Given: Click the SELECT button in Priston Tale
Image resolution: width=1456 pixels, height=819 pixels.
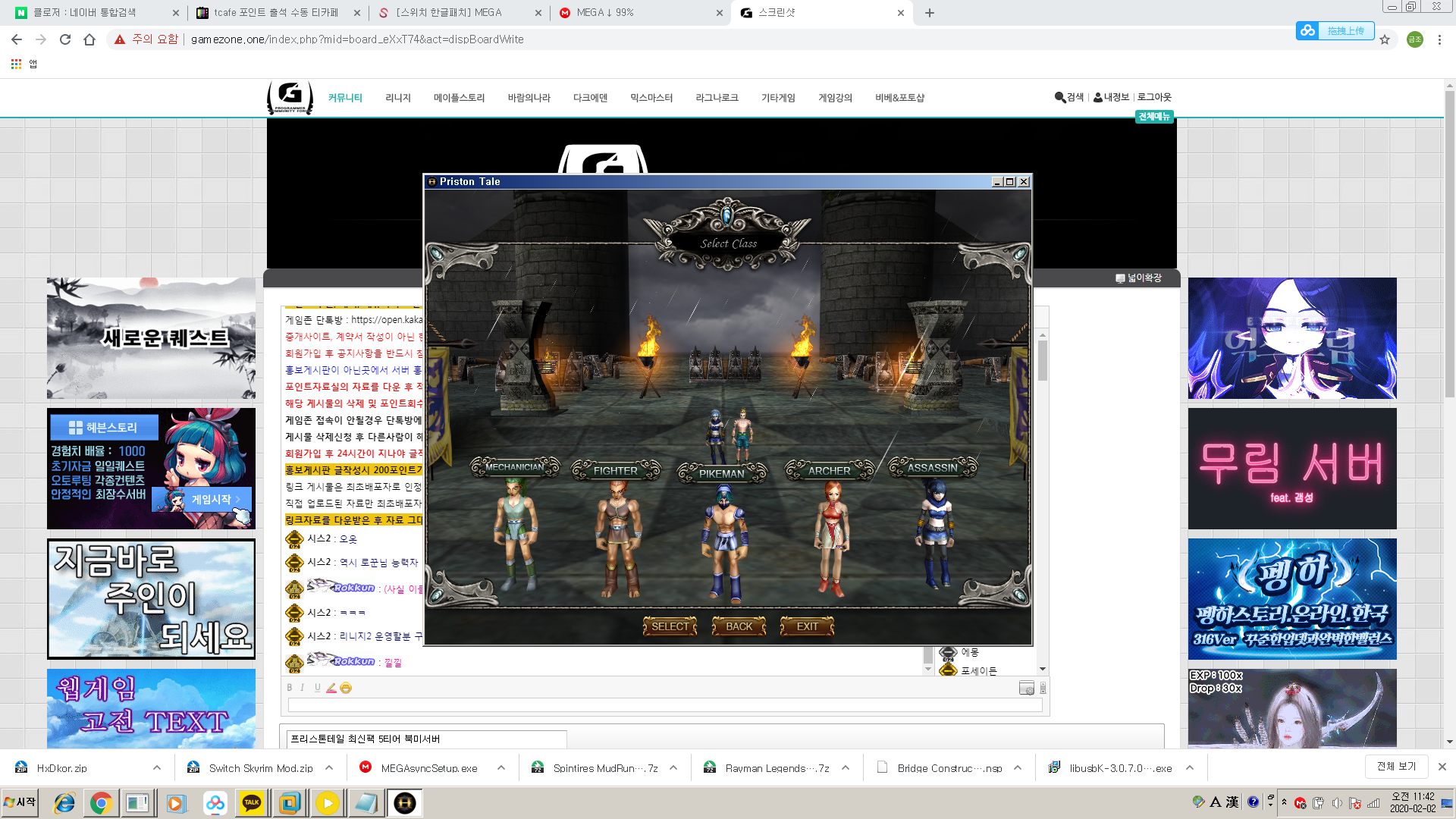Looking at the screenshot, I should pyautogui.click(x=670, y=626).
